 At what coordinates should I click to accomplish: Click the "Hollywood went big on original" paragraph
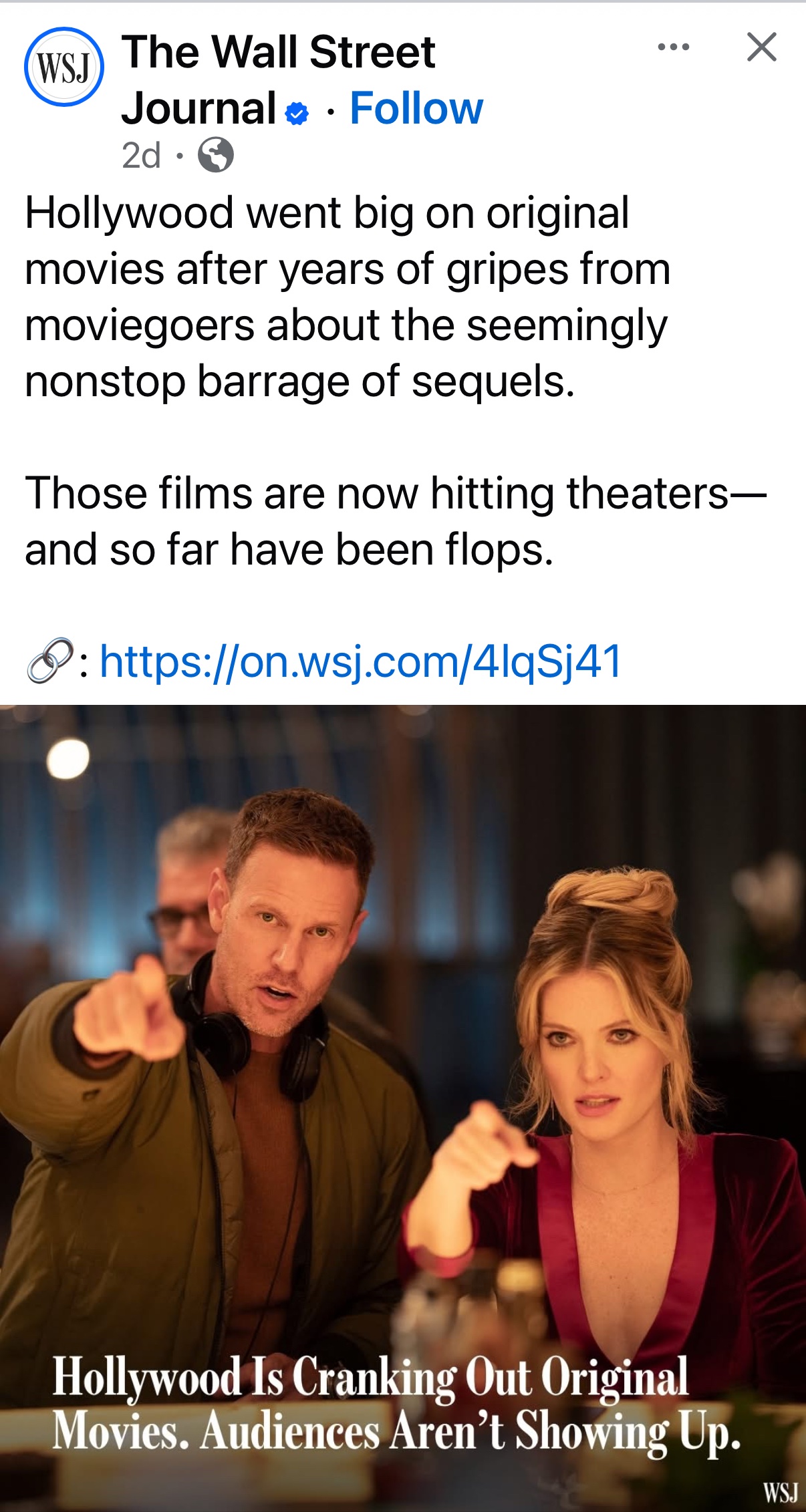pos(348,297)
